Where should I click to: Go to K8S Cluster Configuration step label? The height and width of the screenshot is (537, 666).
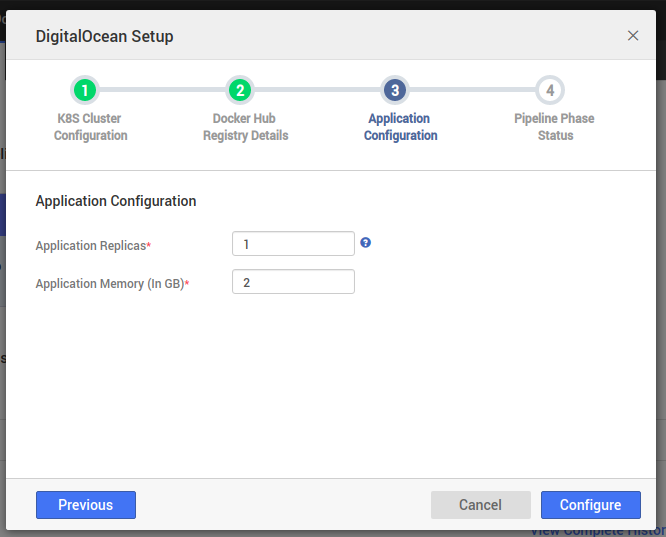click(90, 127)
